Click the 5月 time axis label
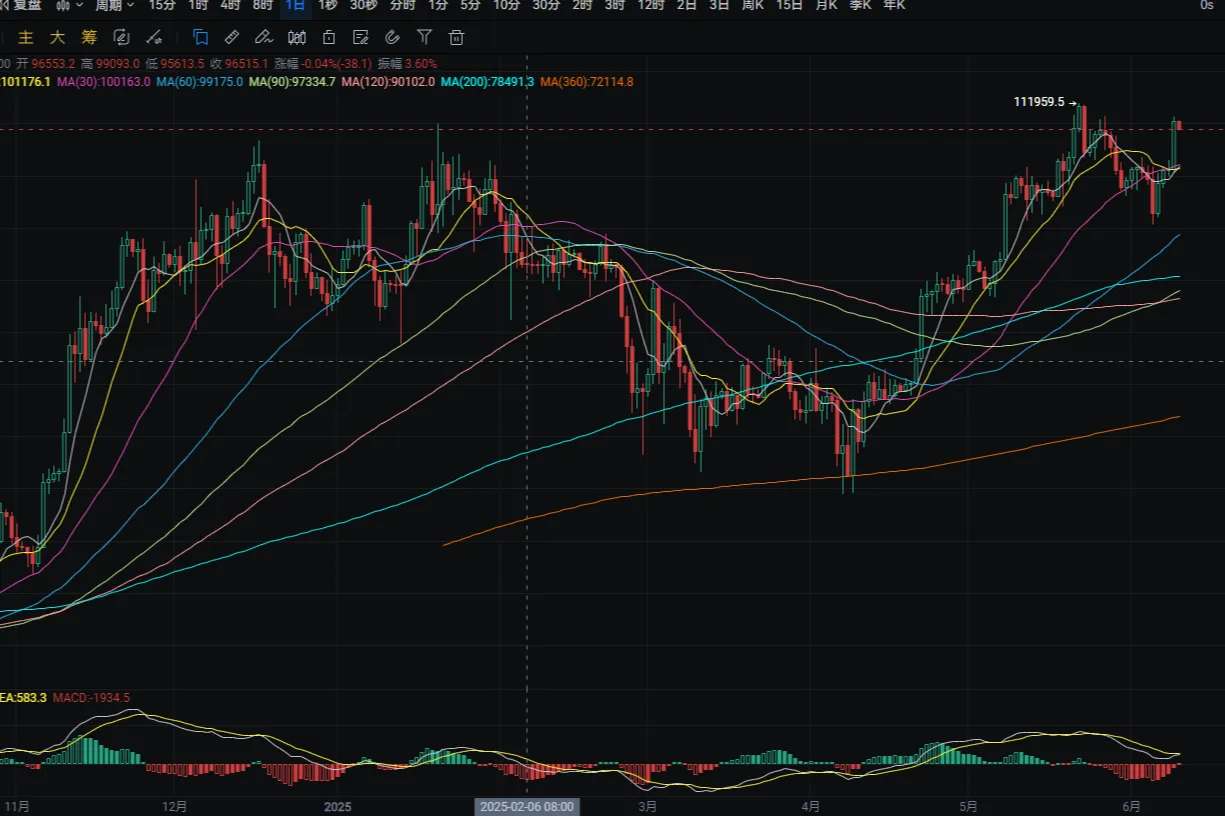 (967, 806)
